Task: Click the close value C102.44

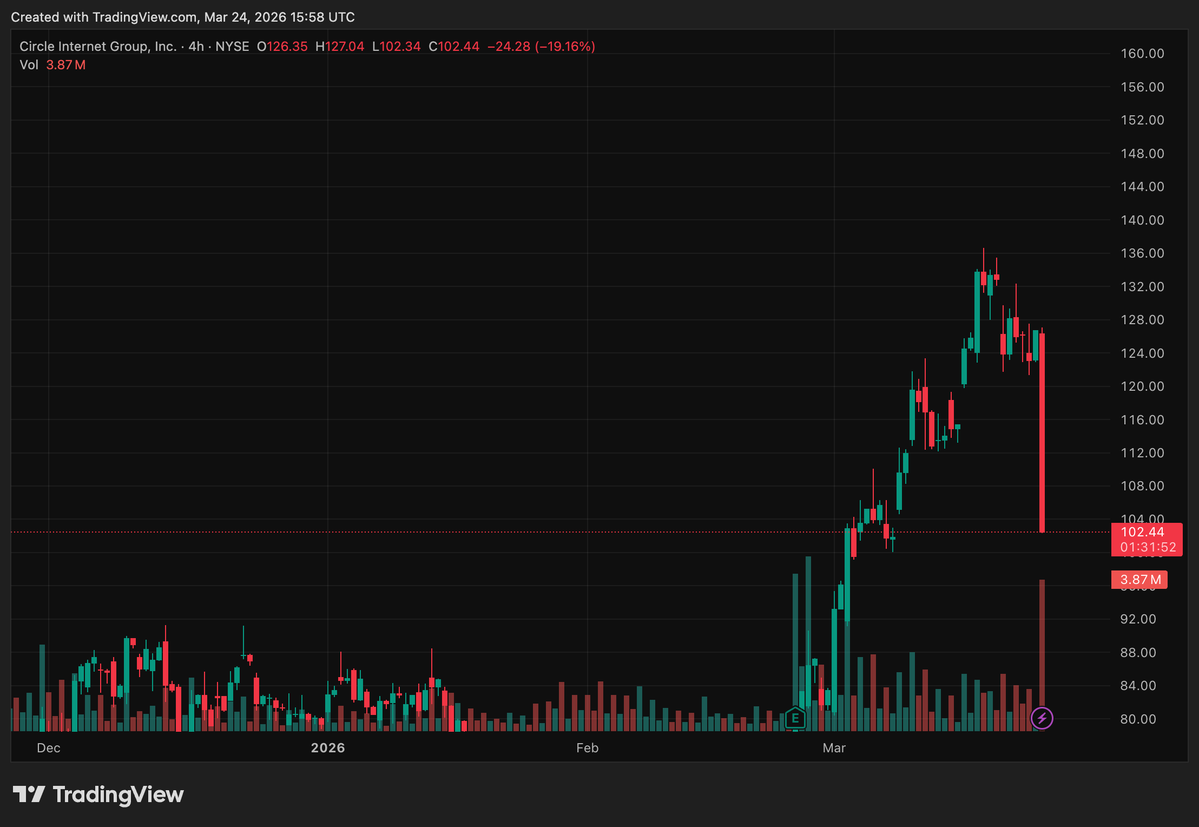Action: click(453, 47)
